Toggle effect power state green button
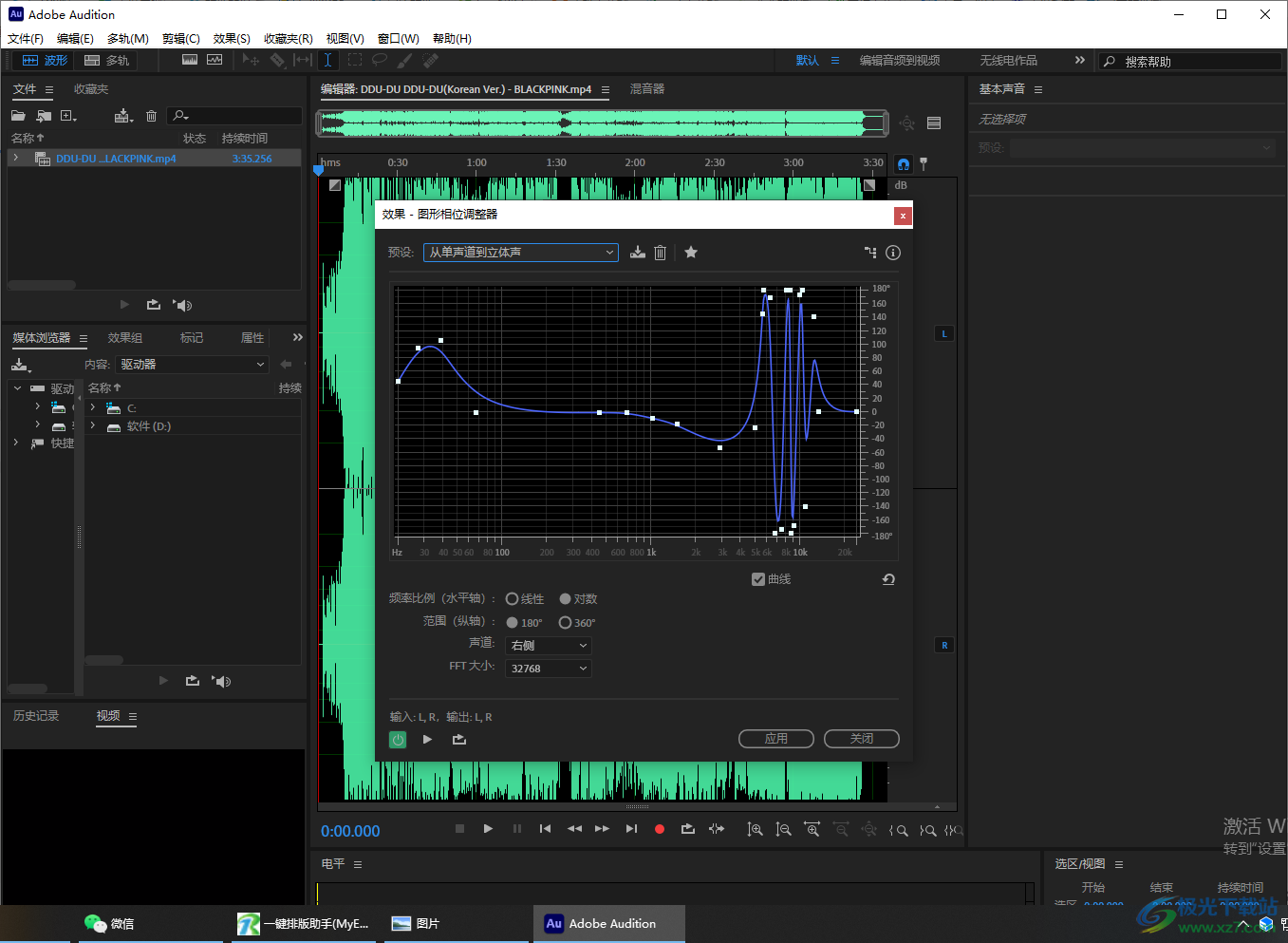This screenshot has height=943, width=1288. (398, 740)
